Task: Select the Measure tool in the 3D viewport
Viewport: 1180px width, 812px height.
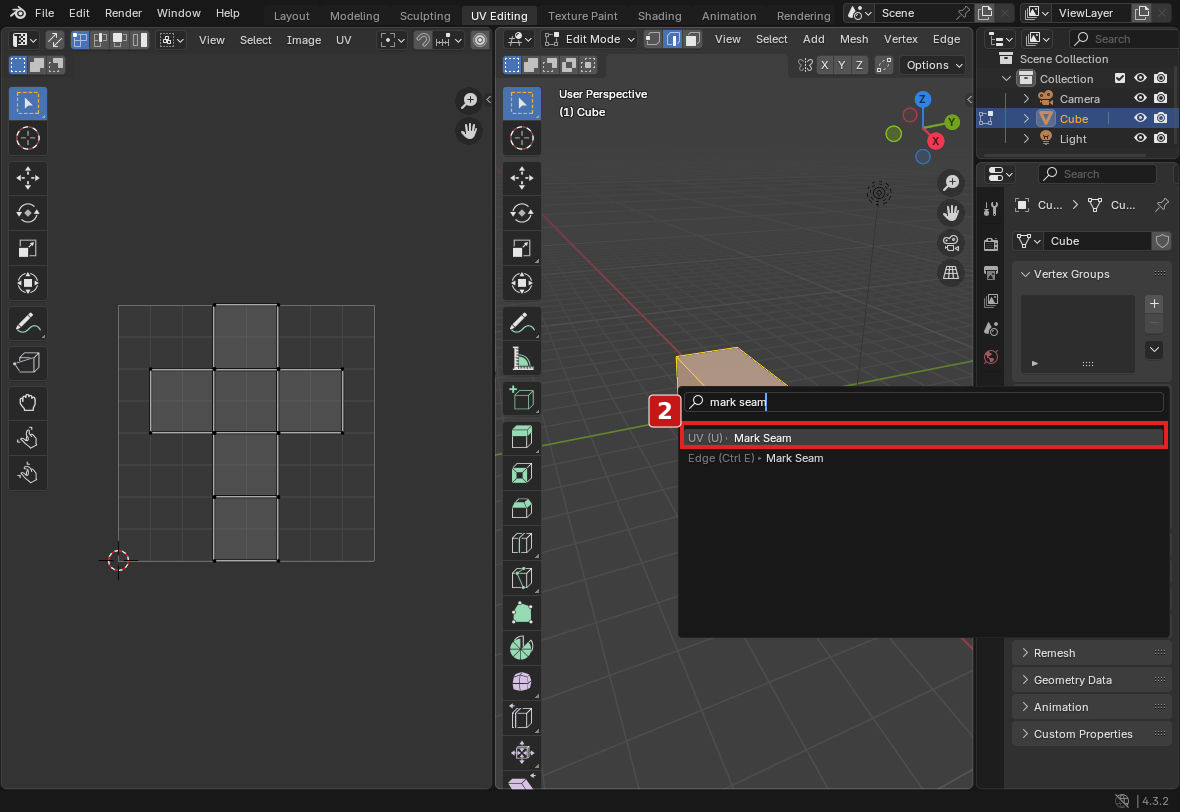Action: click(x=522, y=359)
